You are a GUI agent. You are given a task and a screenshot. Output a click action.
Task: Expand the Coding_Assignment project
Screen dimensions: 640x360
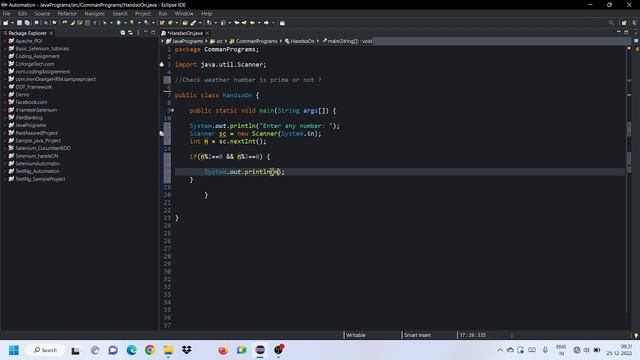tap(5, 56)
